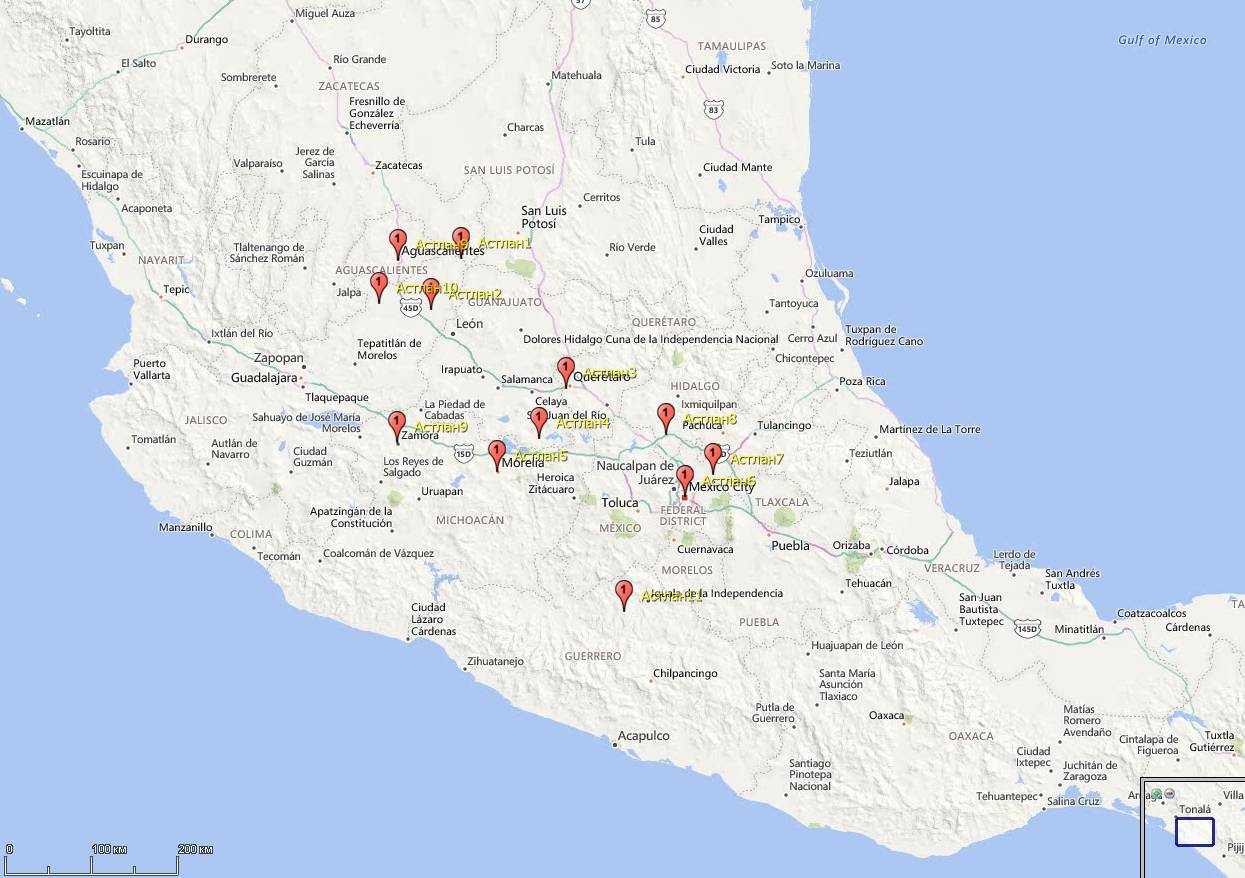1245x878 pixels.
Task: Click the 45D highway shield near León
Action: click(410, 309)
